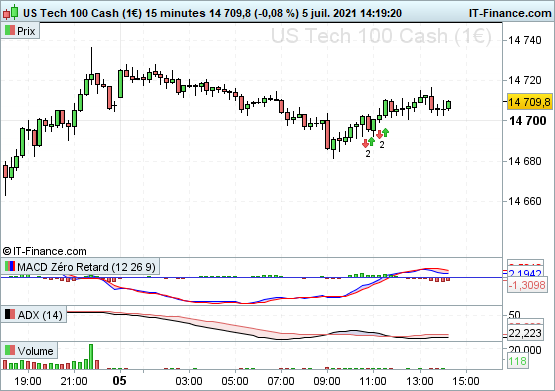The image size is (555, 391).
Task: Click the MACD indicator color icon
Action: point(10,266)
